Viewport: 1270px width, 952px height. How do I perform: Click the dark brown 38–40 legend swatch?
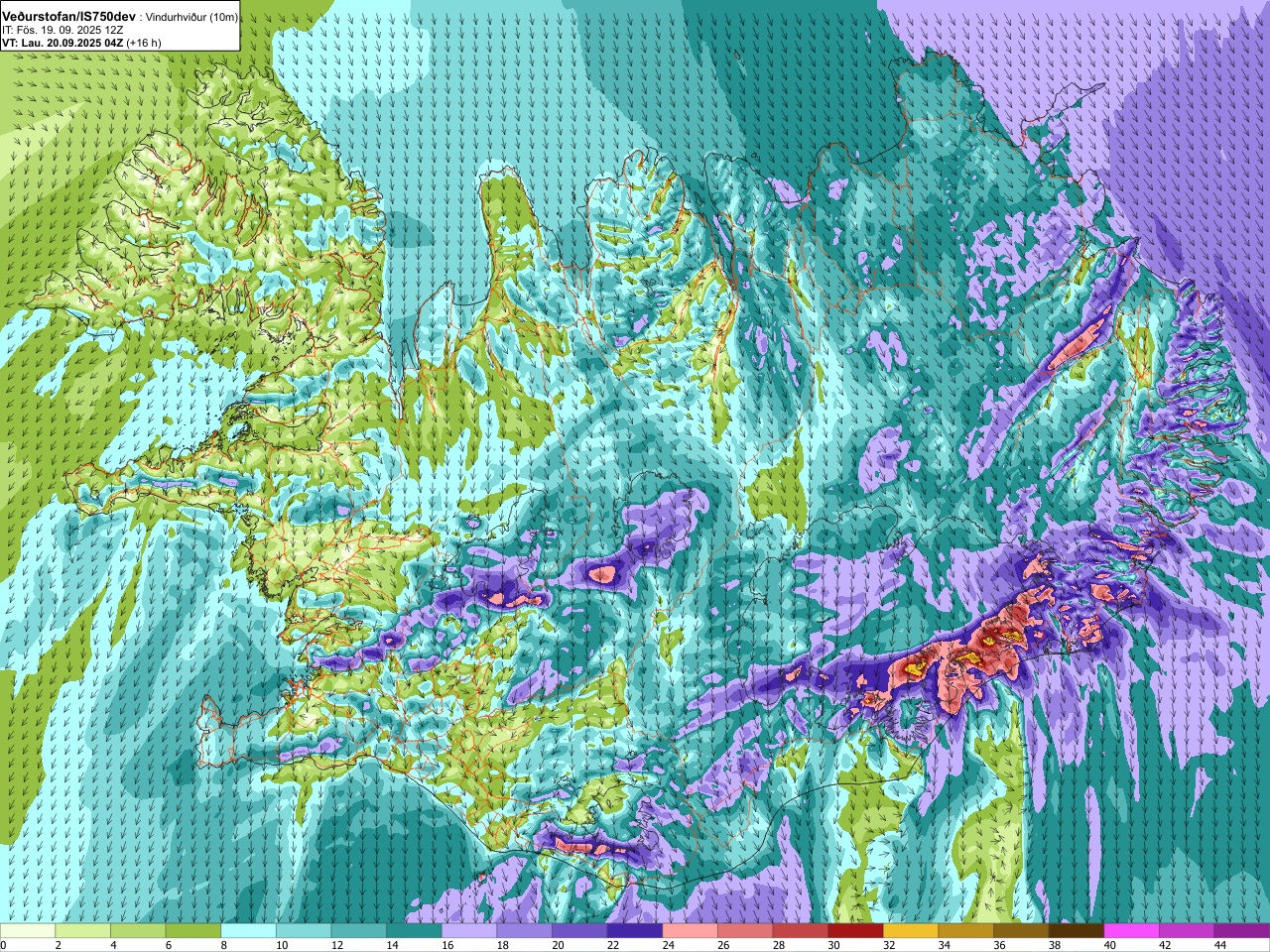point(1076,931)
